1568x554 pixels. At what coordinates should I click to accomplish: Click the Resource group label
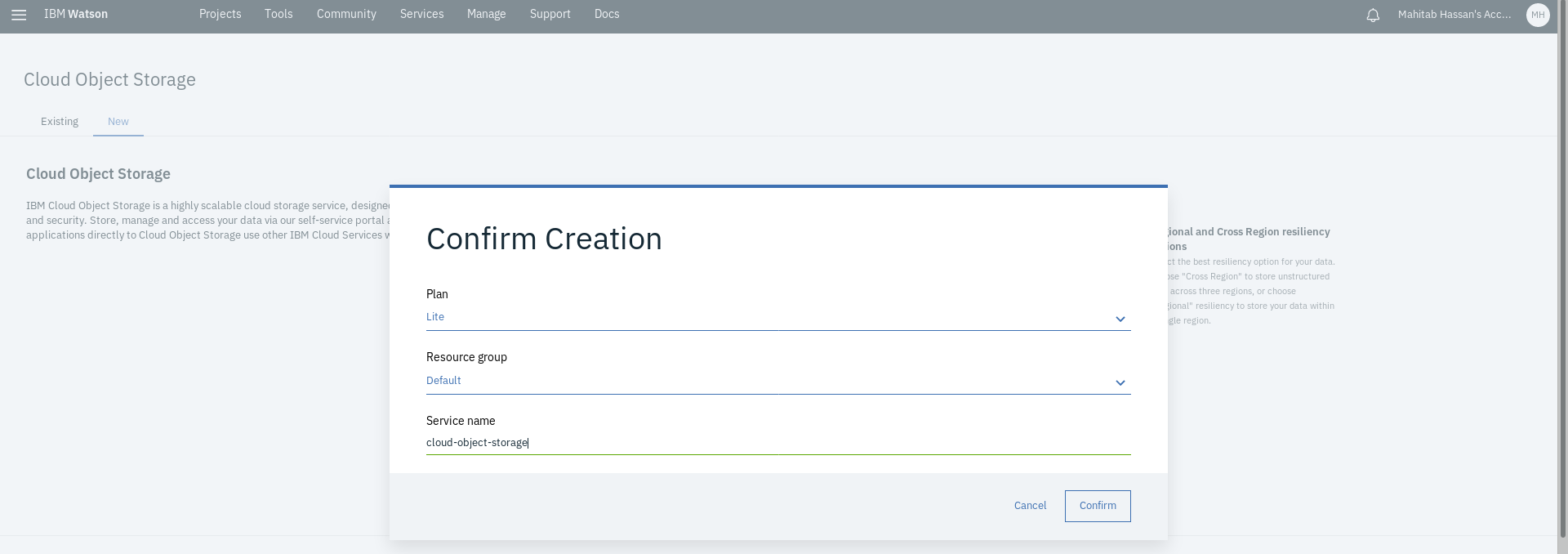pyautogui.click(x=466, y=357)
